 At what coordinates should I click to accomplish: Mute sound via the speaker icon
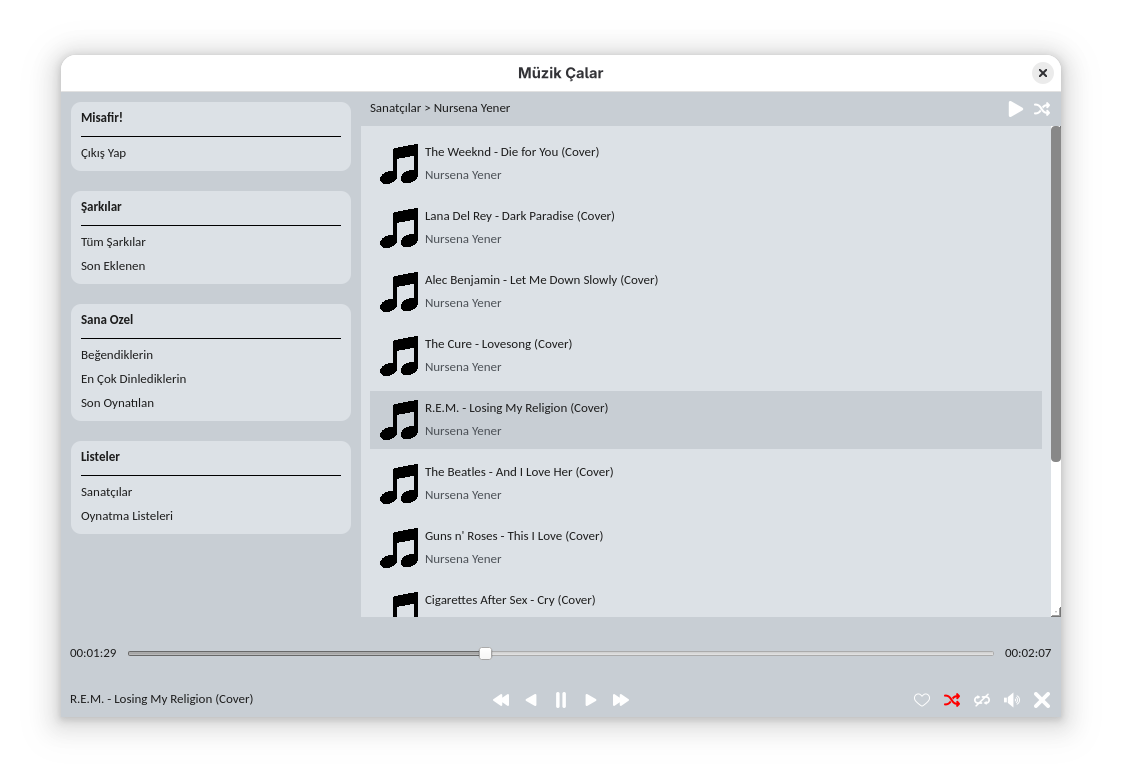point(1012,700)
